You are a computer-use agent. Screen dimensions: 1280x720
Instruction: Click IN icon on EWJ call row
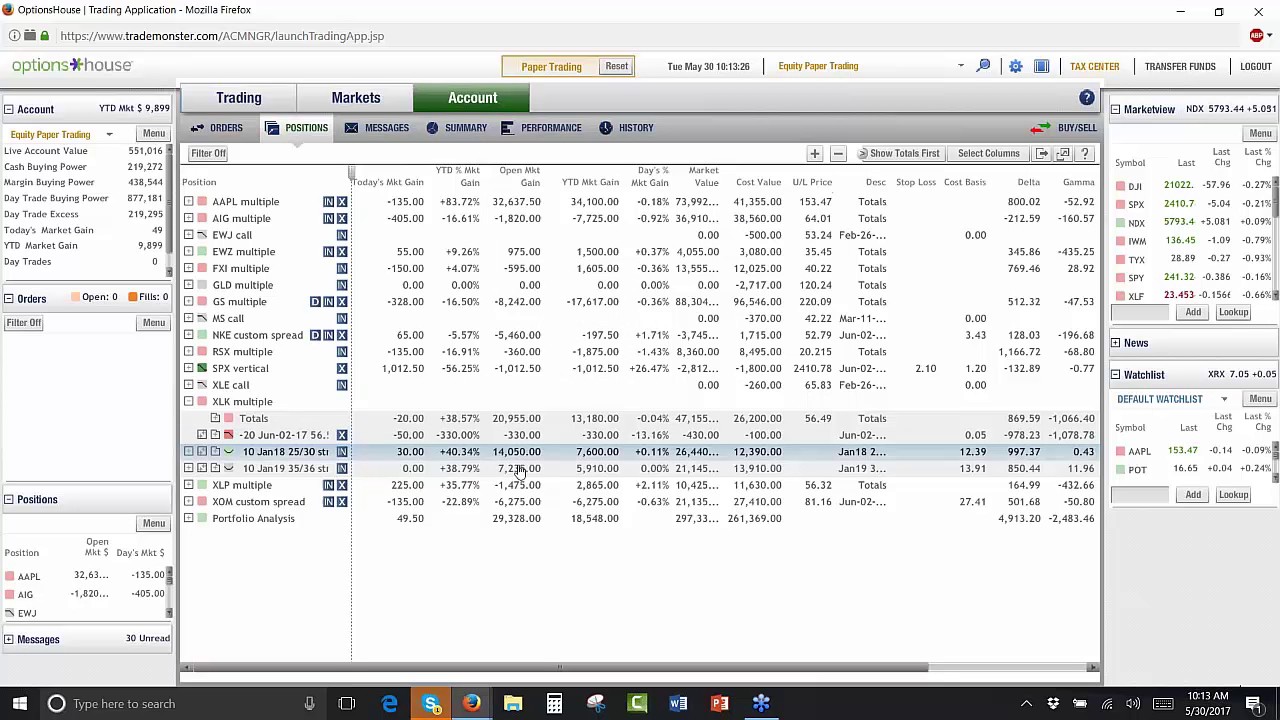point(342,235)
